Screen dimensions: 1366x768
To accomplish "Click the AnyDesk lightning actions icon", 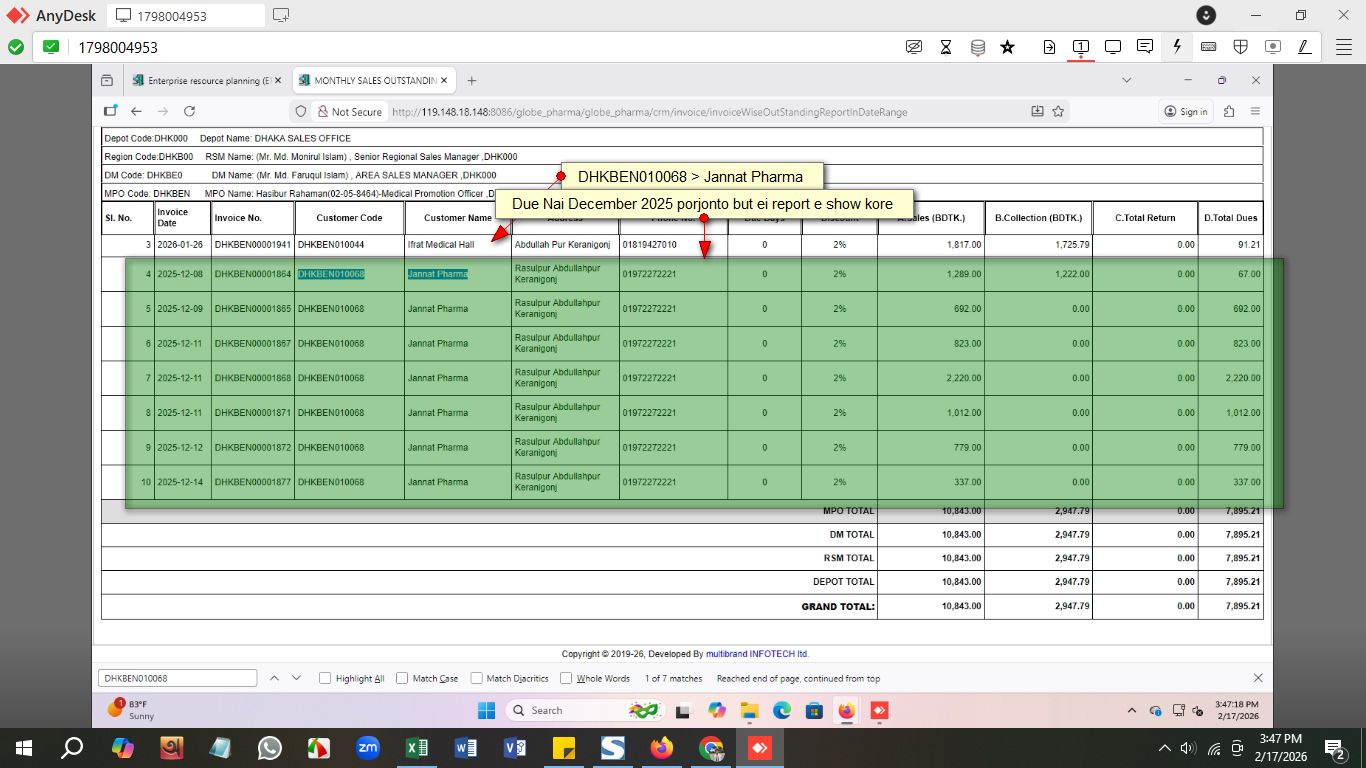I will coord(1177,47).
